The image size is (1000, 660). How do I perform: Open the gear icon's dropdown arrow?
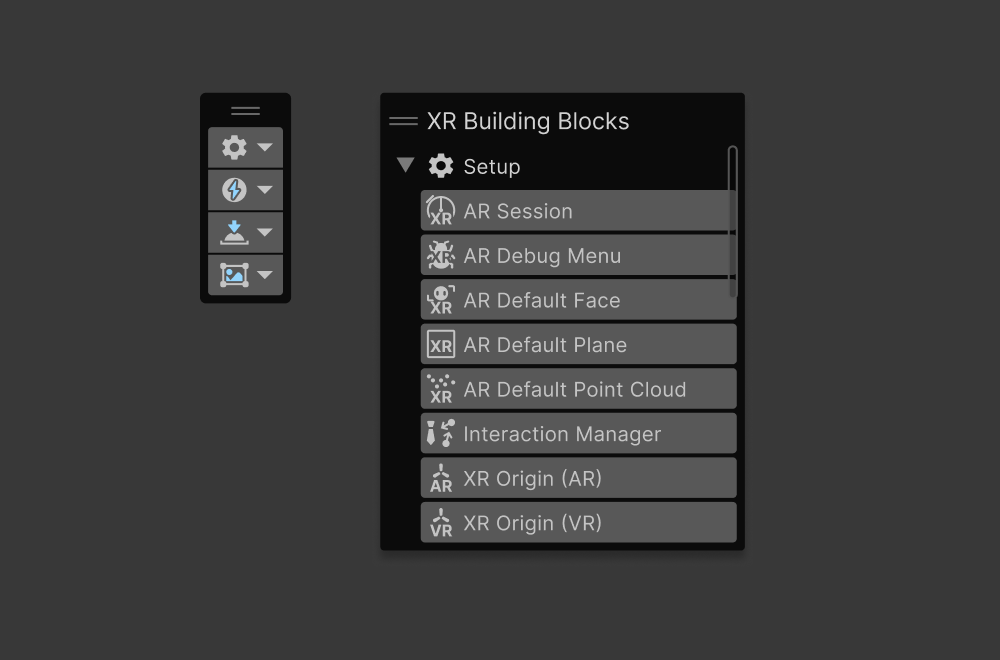[x=263, y=146]
